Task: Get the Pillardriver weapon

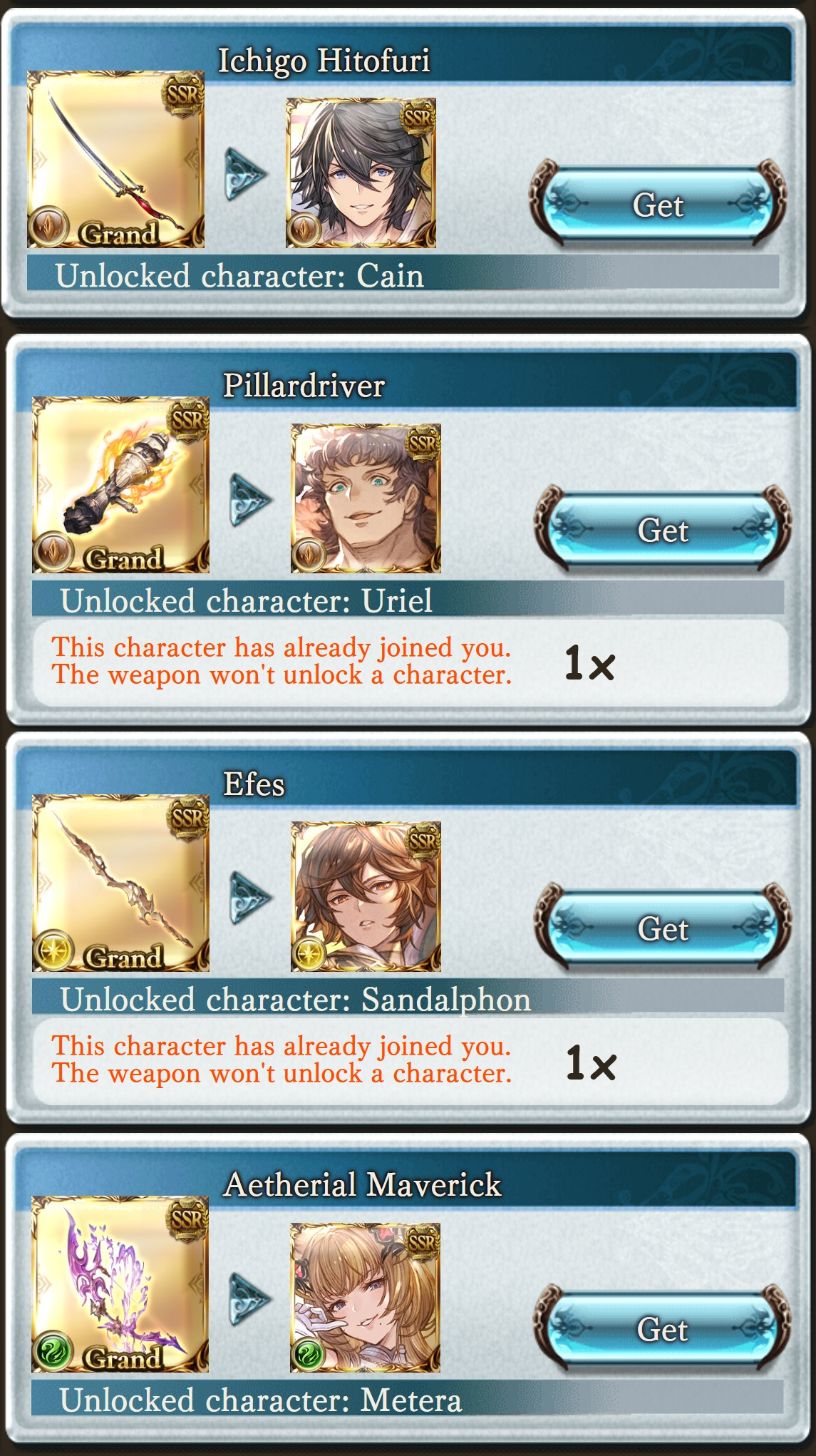Action: coord(663,530)
